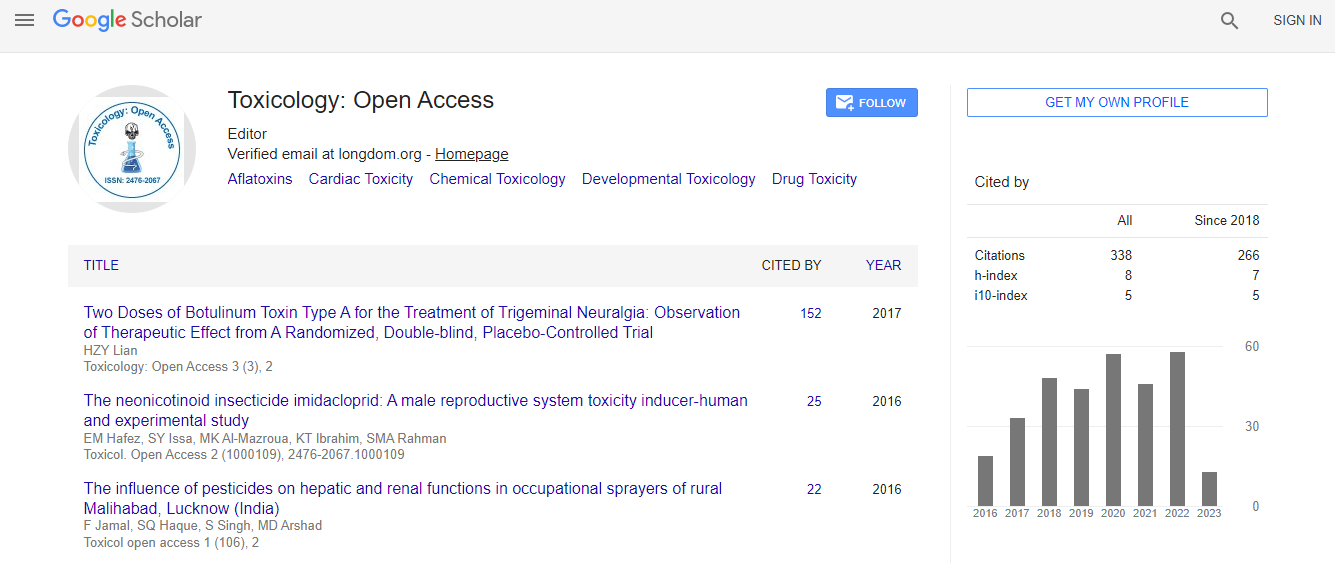
Task: Click the Google Scholar logo
Action: [127, 20]
